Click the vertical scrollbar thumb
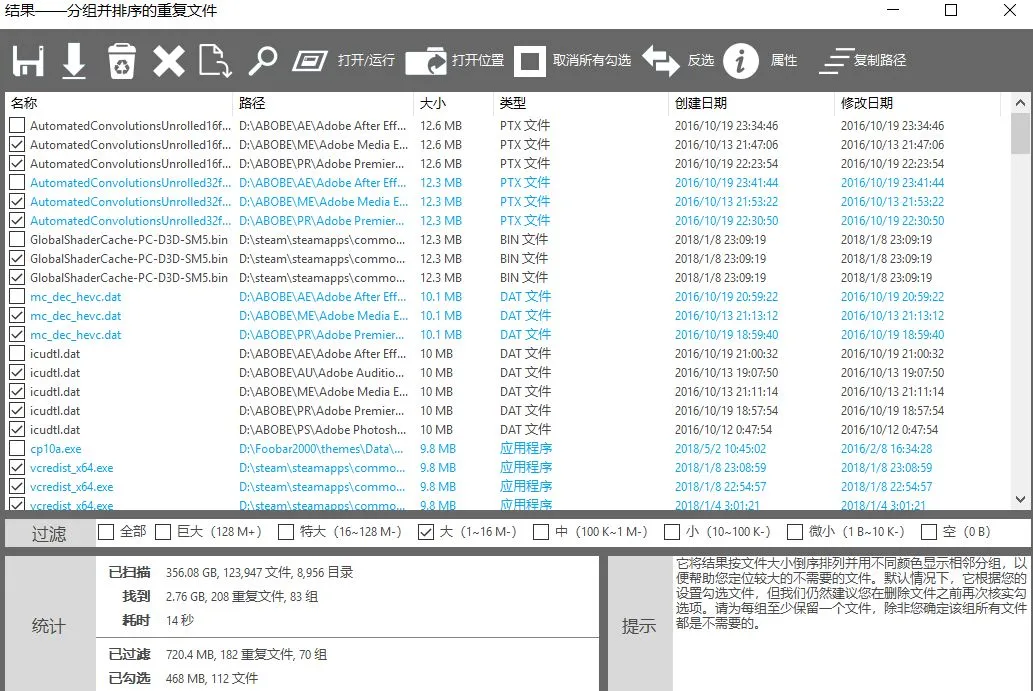 point(1020,134)
